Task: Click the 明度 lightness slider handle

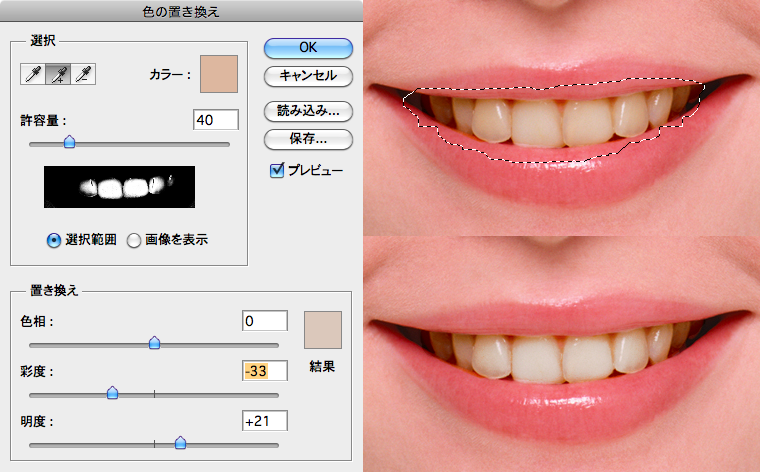Action: tap(180, 443)
